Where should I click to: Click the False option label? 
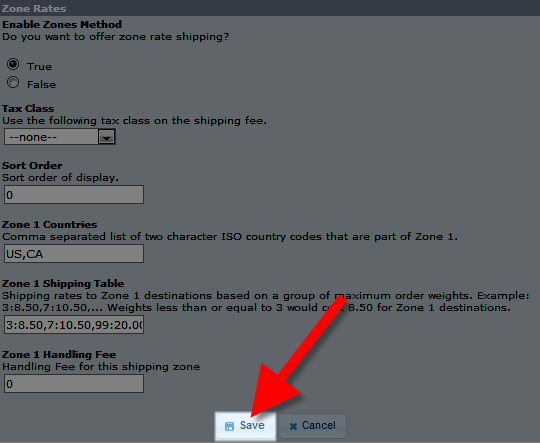click(41, 84)
